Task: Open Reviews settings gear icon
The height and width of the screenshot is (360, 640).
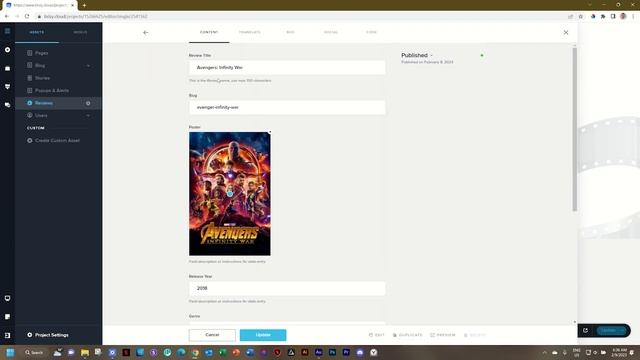Action: [x=88, y=103]
